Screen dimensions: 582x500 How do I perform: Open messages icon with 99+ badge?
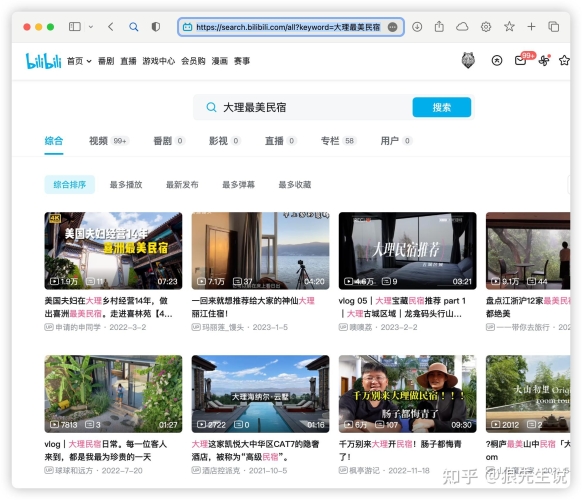click(520, 61)
